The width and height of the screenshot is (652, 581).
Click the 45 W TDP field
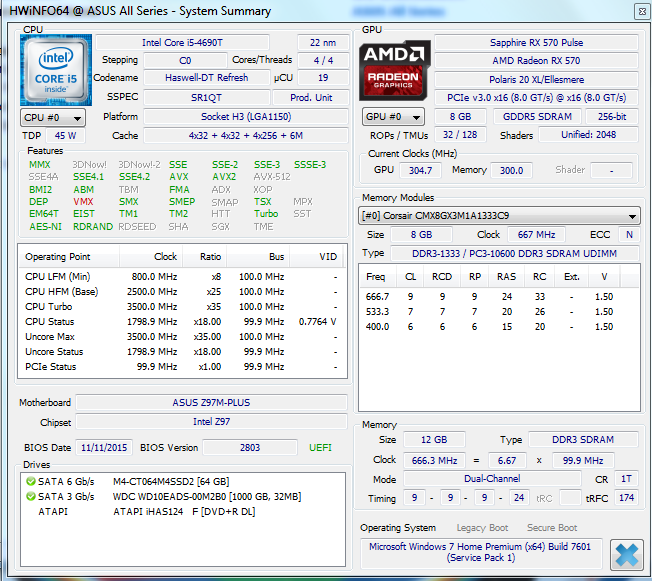pyautogui.click(x=65, y=136)
